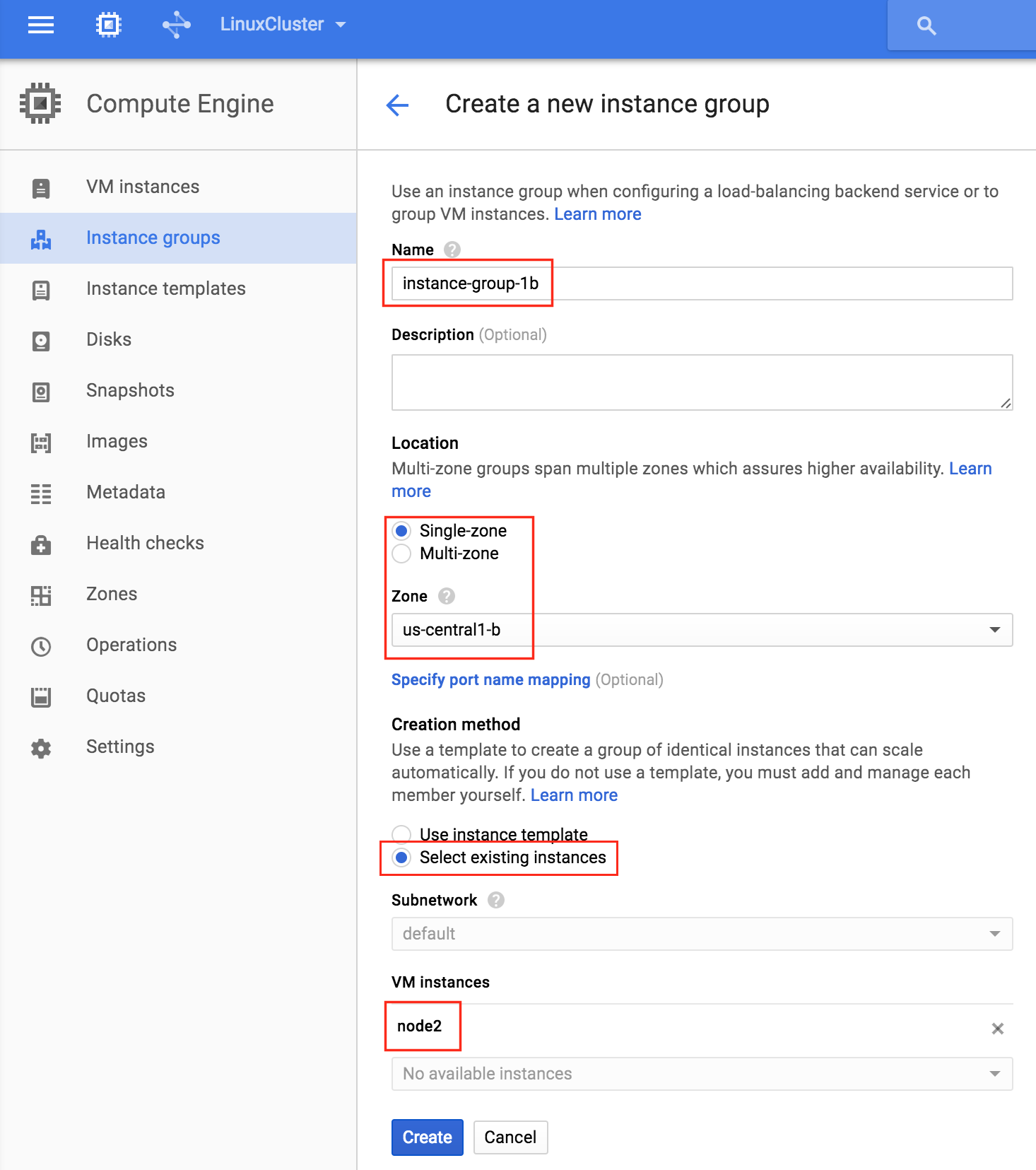
Task: Open the LinuxCluster project dropdown
Action: 283,25
